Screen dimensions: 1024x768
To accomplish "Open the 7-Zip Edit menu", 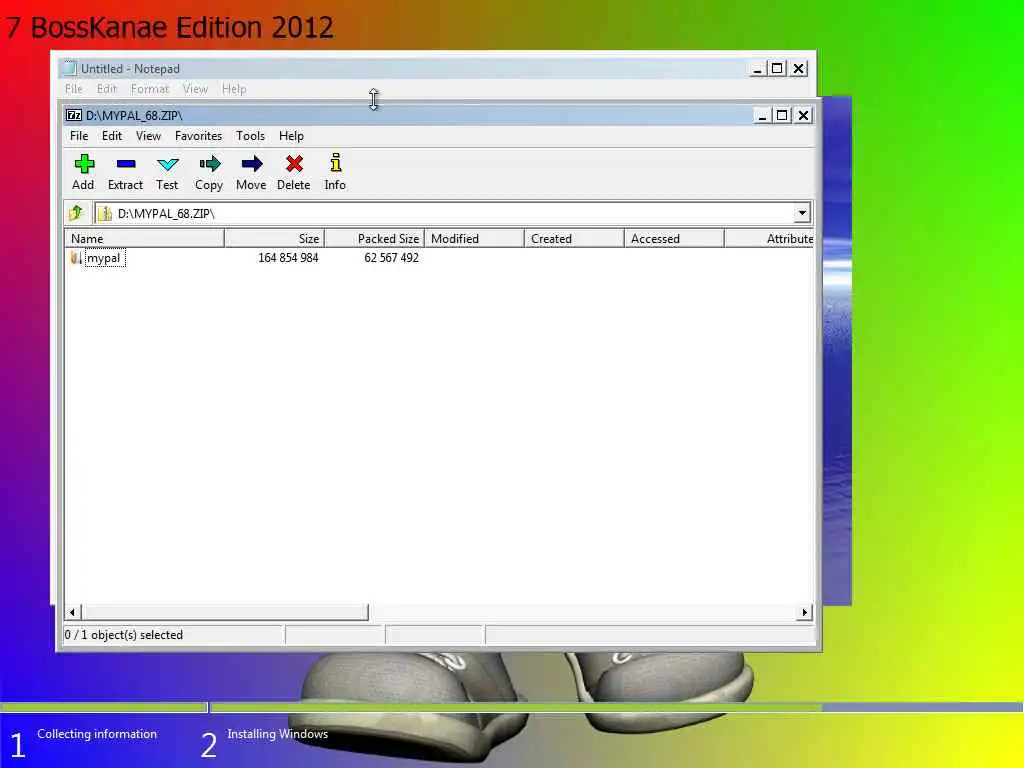I will 112,136.
